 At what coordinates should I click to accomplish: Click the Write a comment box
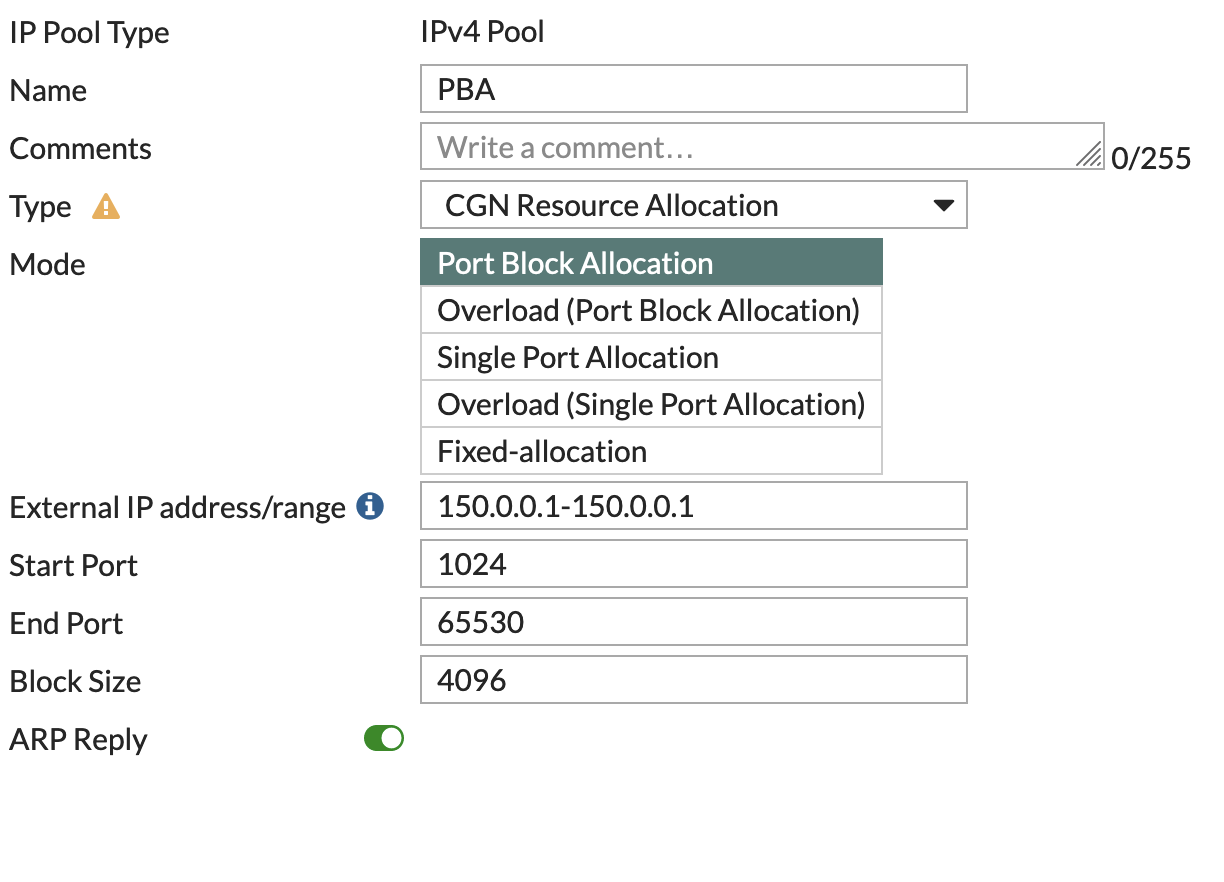700,146
